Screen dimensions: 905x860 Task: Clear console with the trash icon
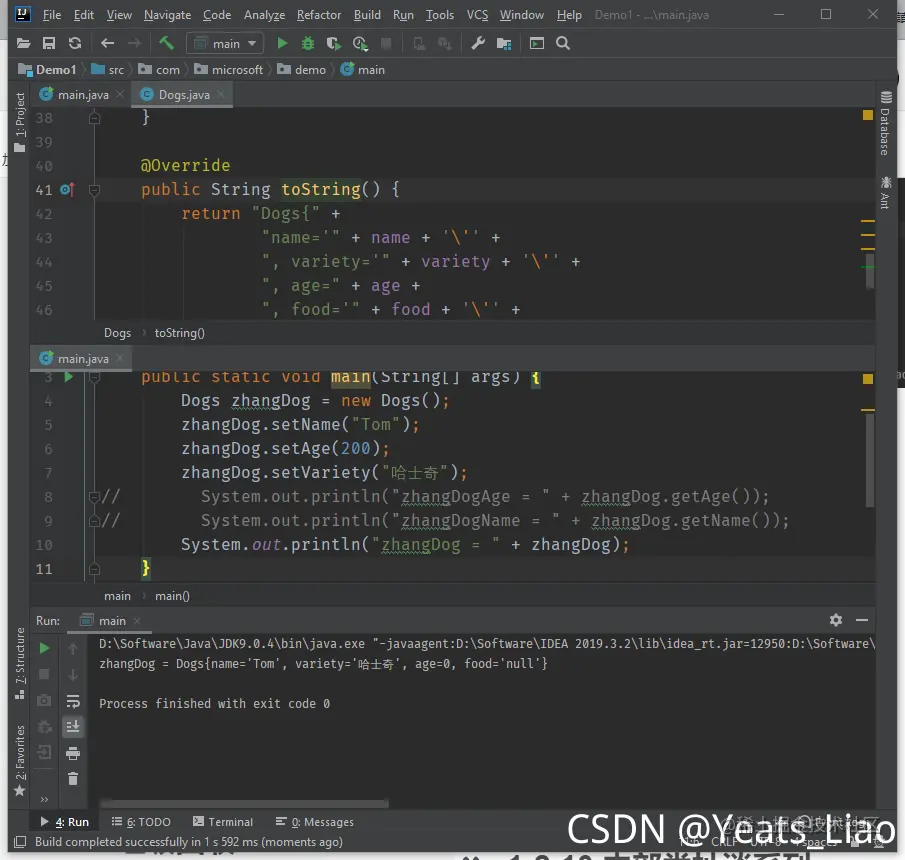coord(73,779)
